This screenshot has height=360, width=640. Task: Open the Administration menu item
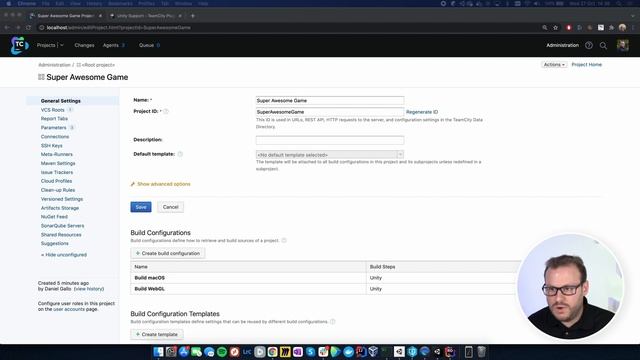tap(562, 45)
